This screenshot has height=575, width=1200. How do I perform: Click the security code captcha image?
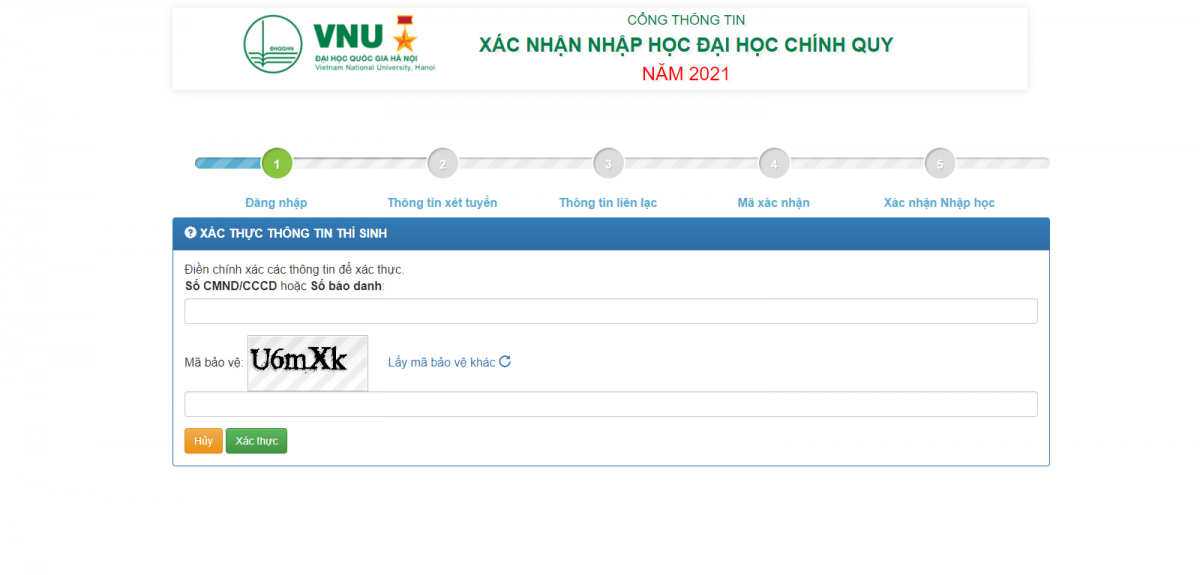coord(307,362)
